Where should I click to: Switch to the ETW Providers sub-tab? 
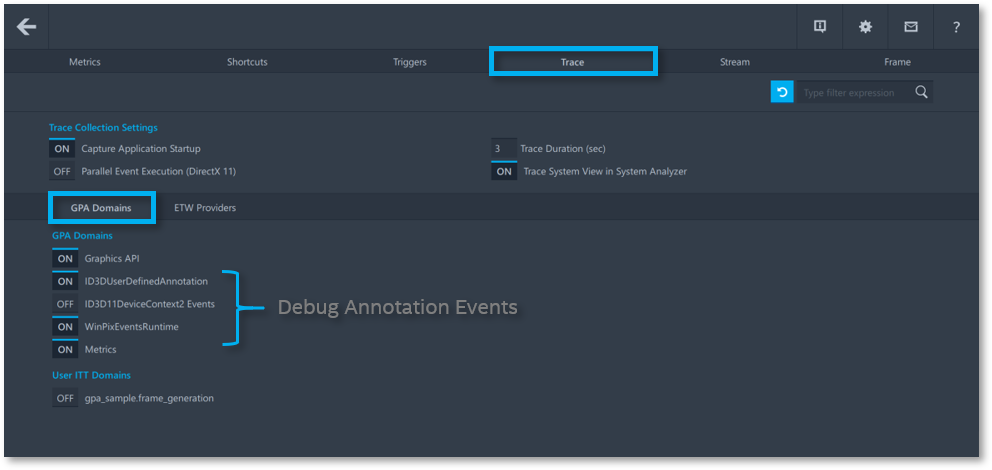click(x=205, y=207)
